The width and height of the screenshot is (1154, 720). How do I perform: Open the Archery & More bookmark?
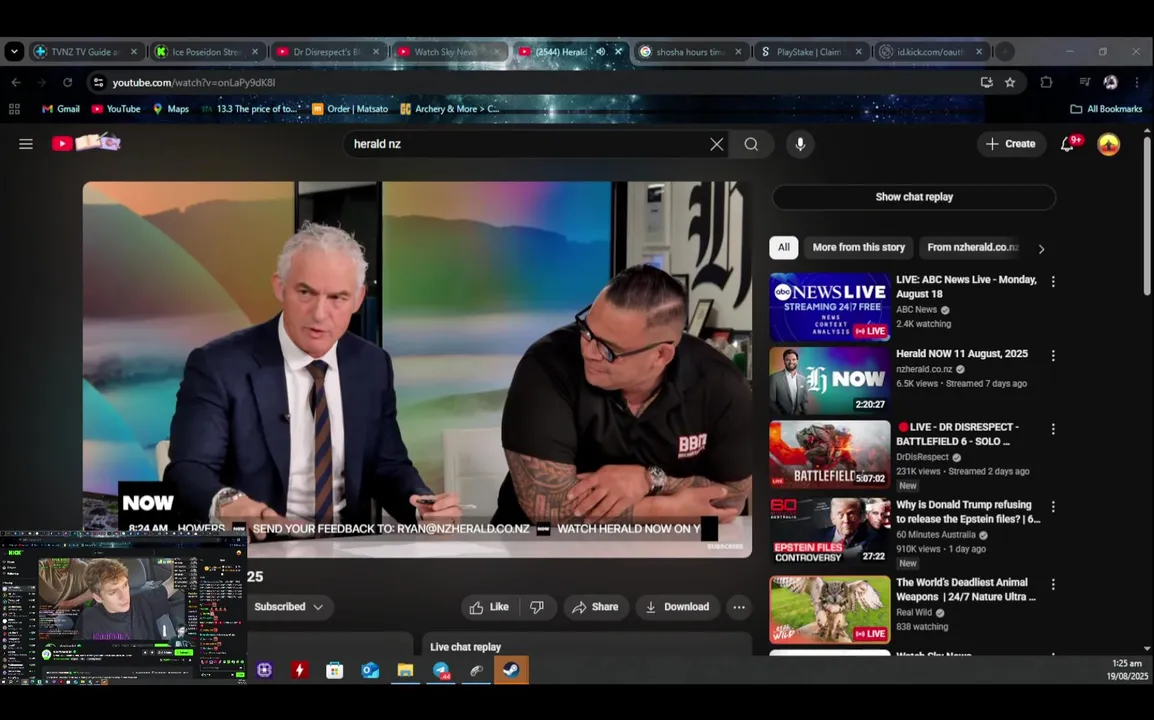(x=450, y=109)
